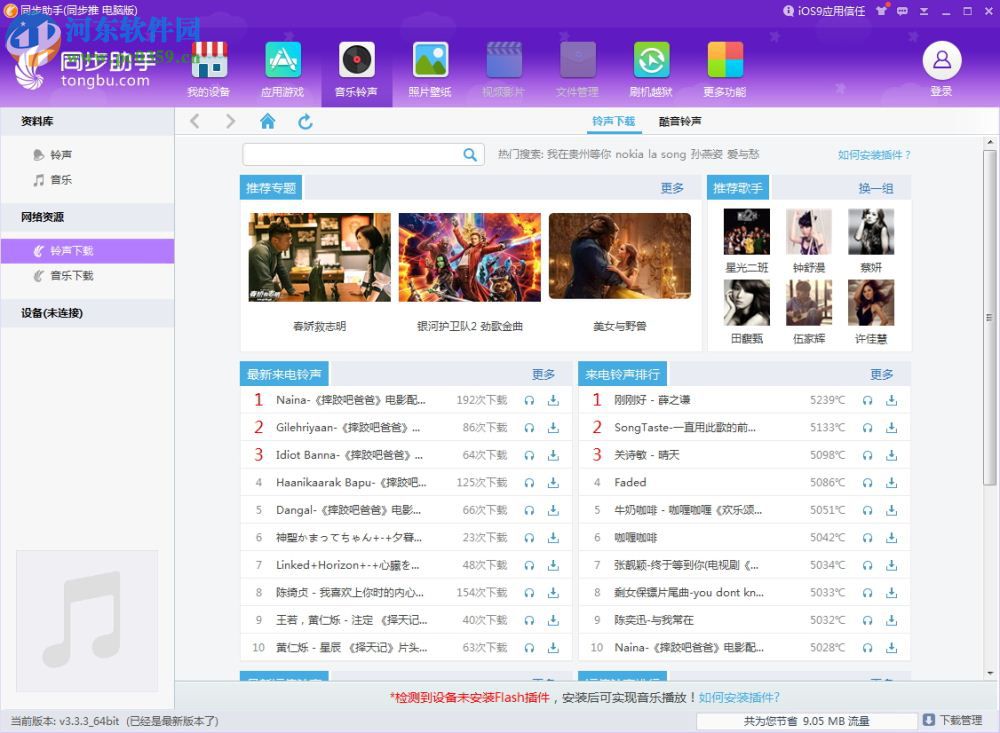Select 铃声下载 tab at top
The width and height of the screenshot is (1000, 733).
(613, 122)
